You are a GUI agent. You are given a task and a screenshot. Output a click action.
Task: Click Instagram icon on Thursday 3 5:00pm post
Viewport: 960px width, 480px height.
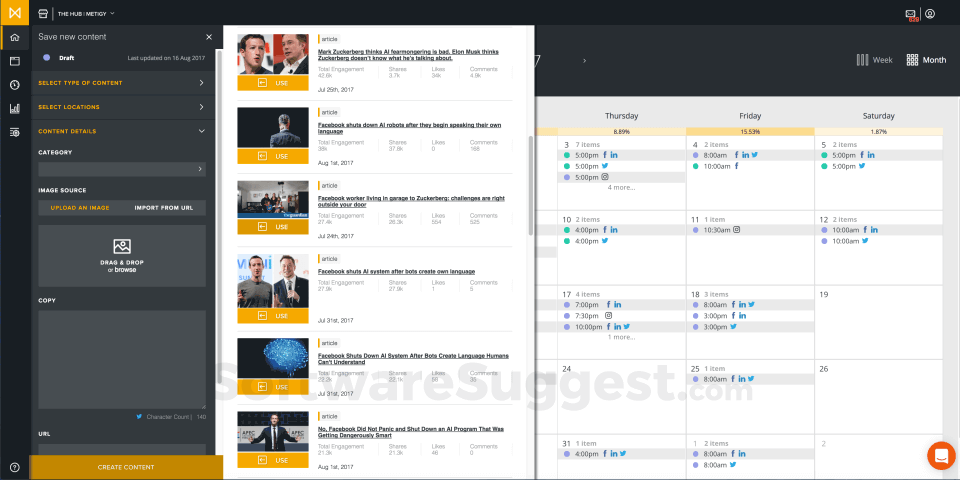pos(605,177)
